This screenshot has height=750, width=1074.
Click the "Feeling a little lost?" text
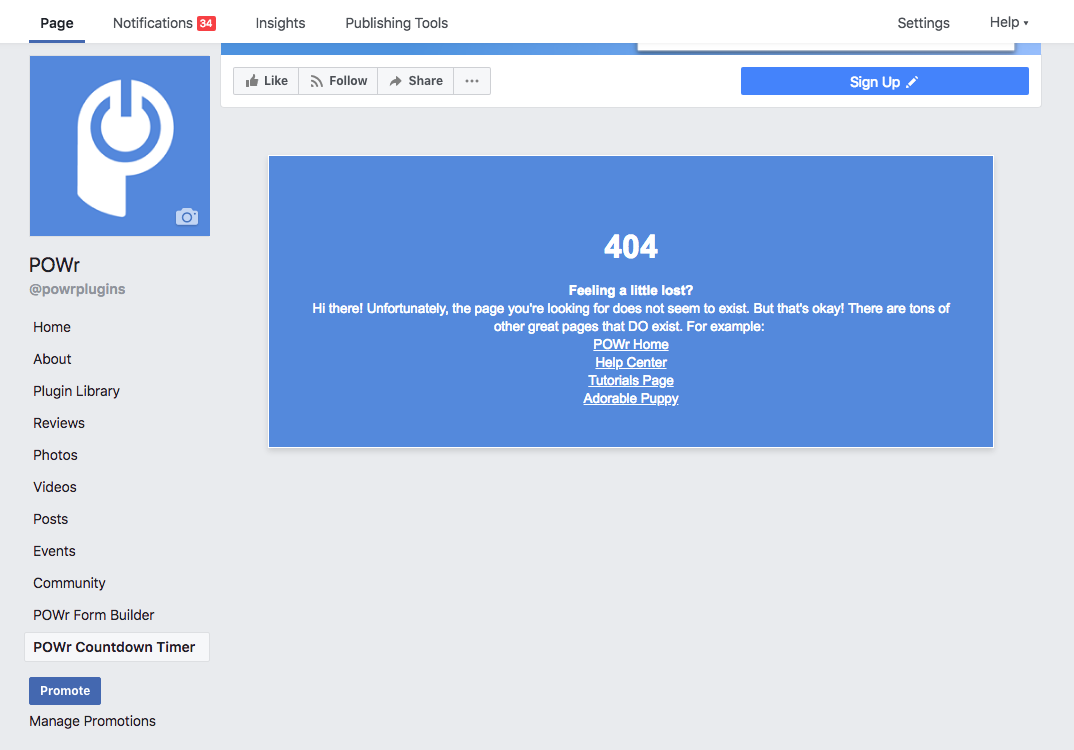point(631,290)
